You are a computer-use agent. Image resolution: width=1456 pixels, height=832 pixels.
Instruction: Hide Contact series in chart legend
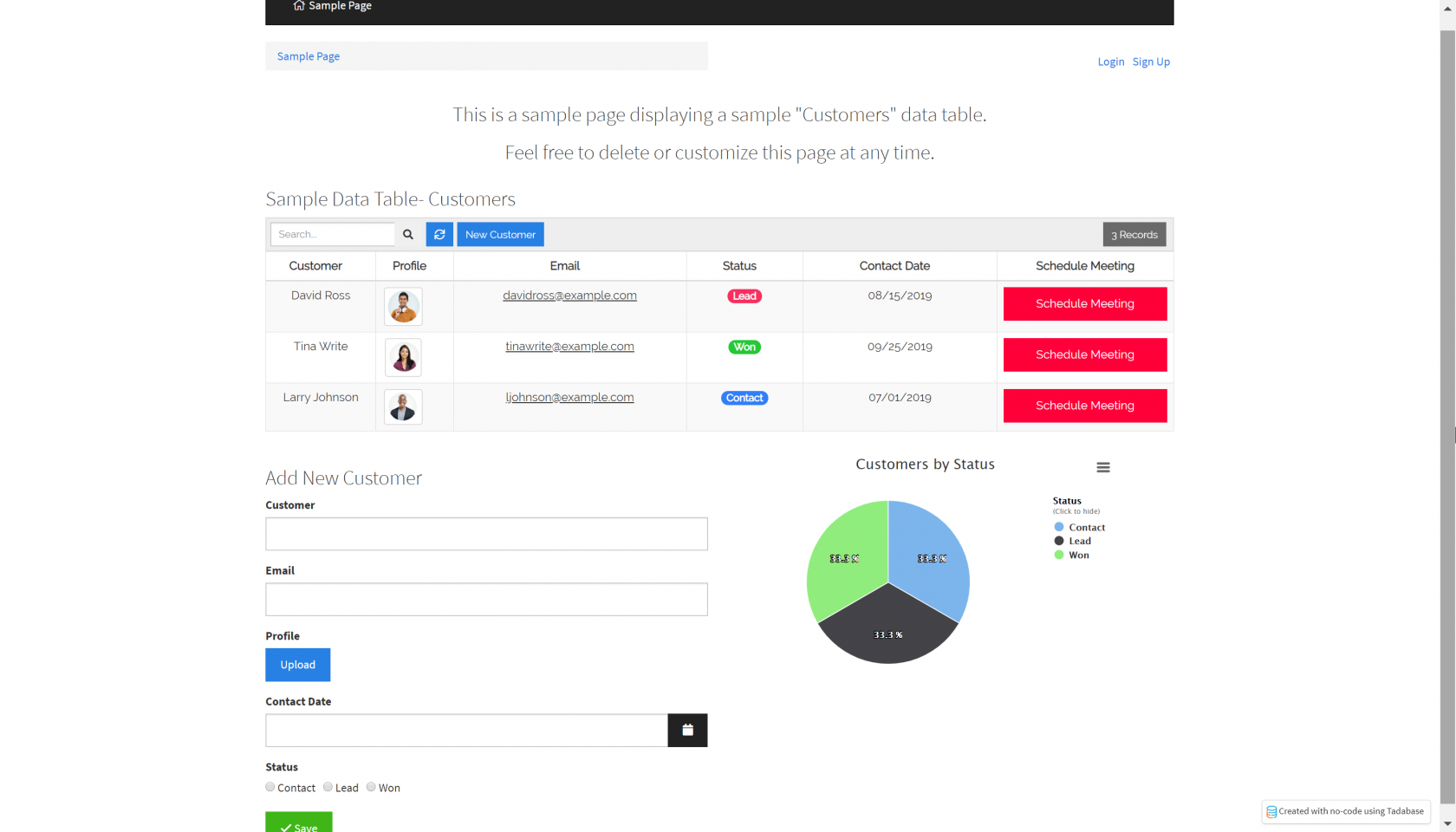point(1079,527)
